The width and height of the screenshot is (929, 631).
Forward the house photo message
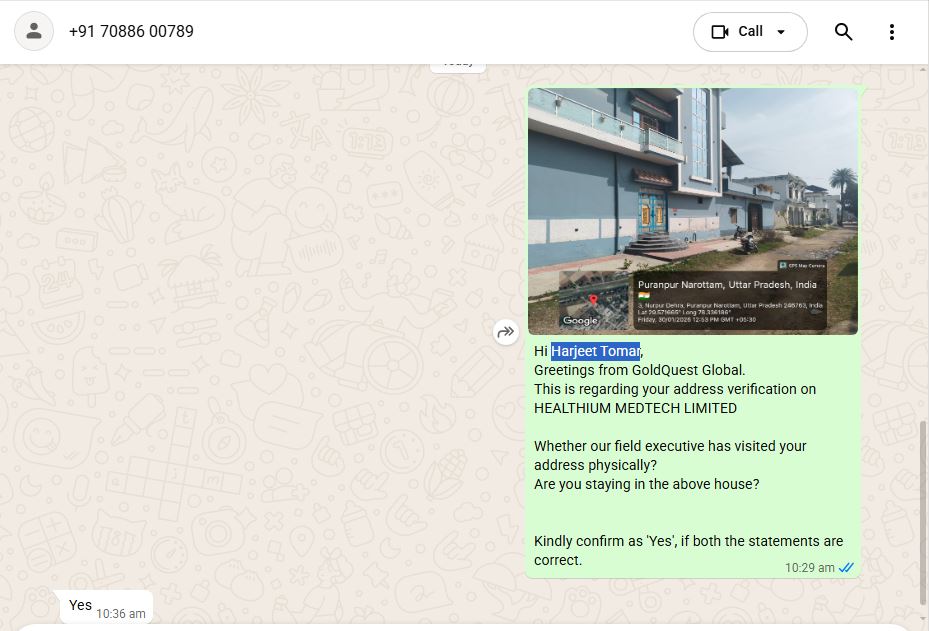(x=505, y=332)
